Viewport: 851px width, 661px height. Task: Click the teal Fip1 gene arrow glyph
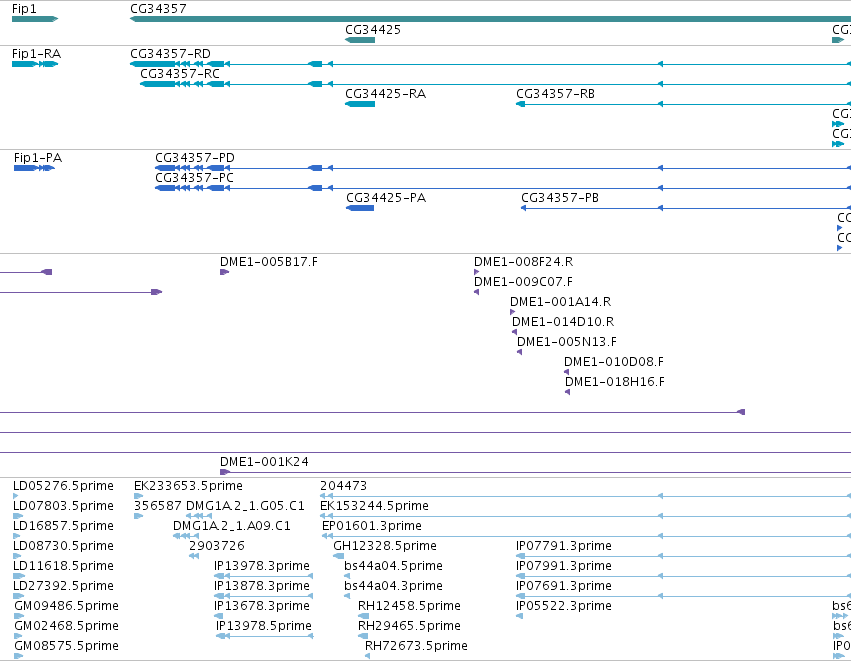click(x=35, y=19)
